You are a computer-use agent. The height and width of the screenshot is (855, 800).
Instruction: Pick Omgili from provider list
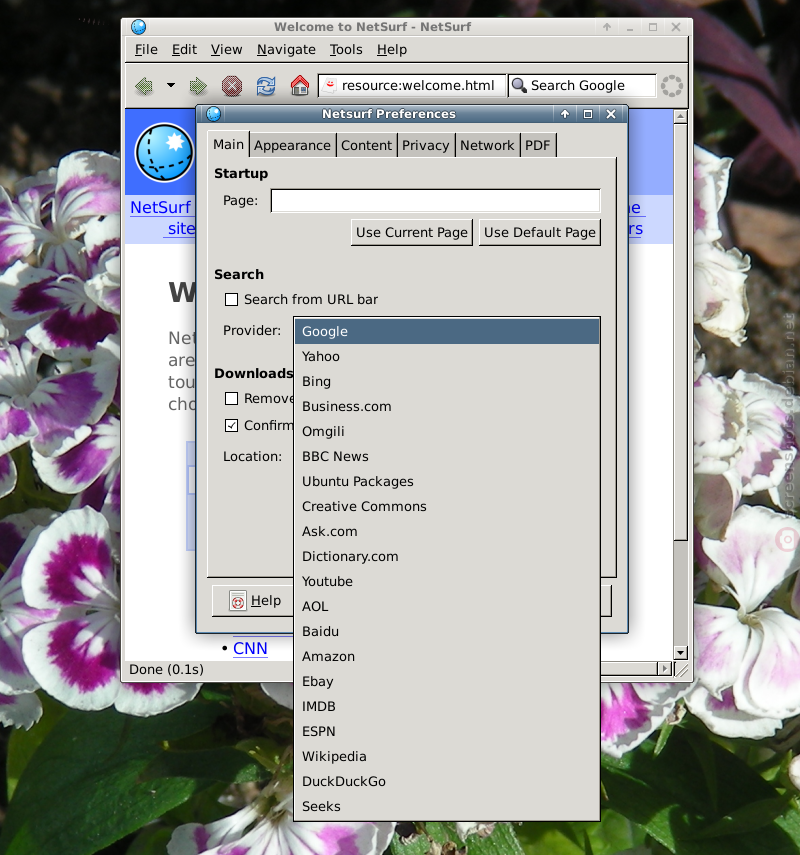(x=447, y=432)
